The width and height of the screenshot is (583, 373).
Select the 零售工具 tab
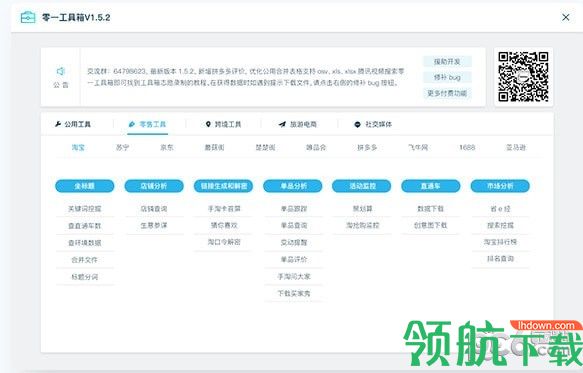pos(147,124)
